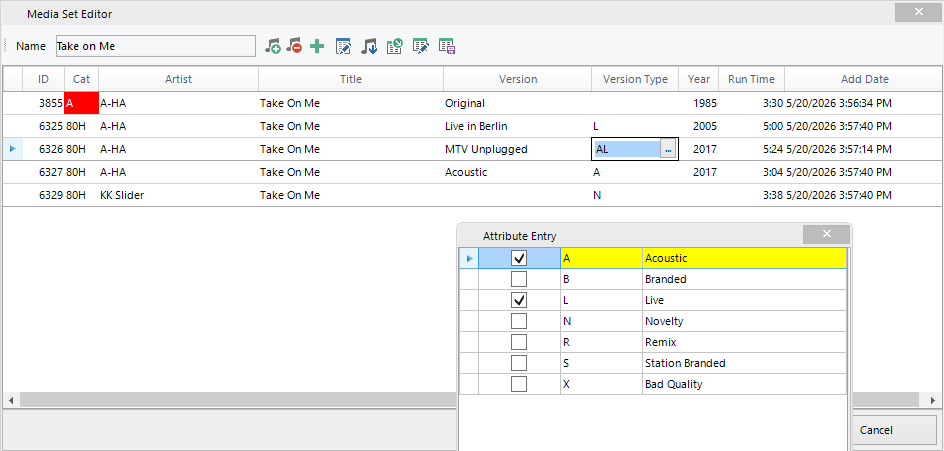Click the 2005 year cell
This screenshot has height=451, width=944.
699,126
